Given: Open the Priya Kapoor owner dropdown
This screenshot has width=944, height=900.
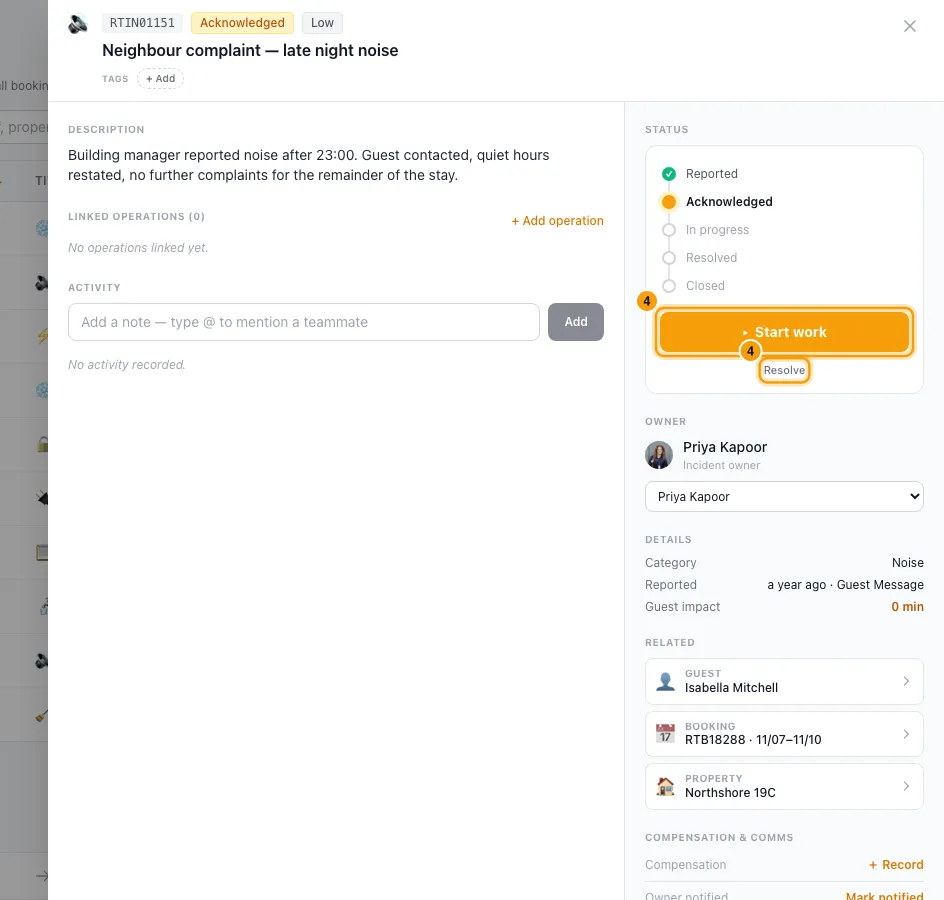Looking at the screenshot, I should (x=784, y=497).
